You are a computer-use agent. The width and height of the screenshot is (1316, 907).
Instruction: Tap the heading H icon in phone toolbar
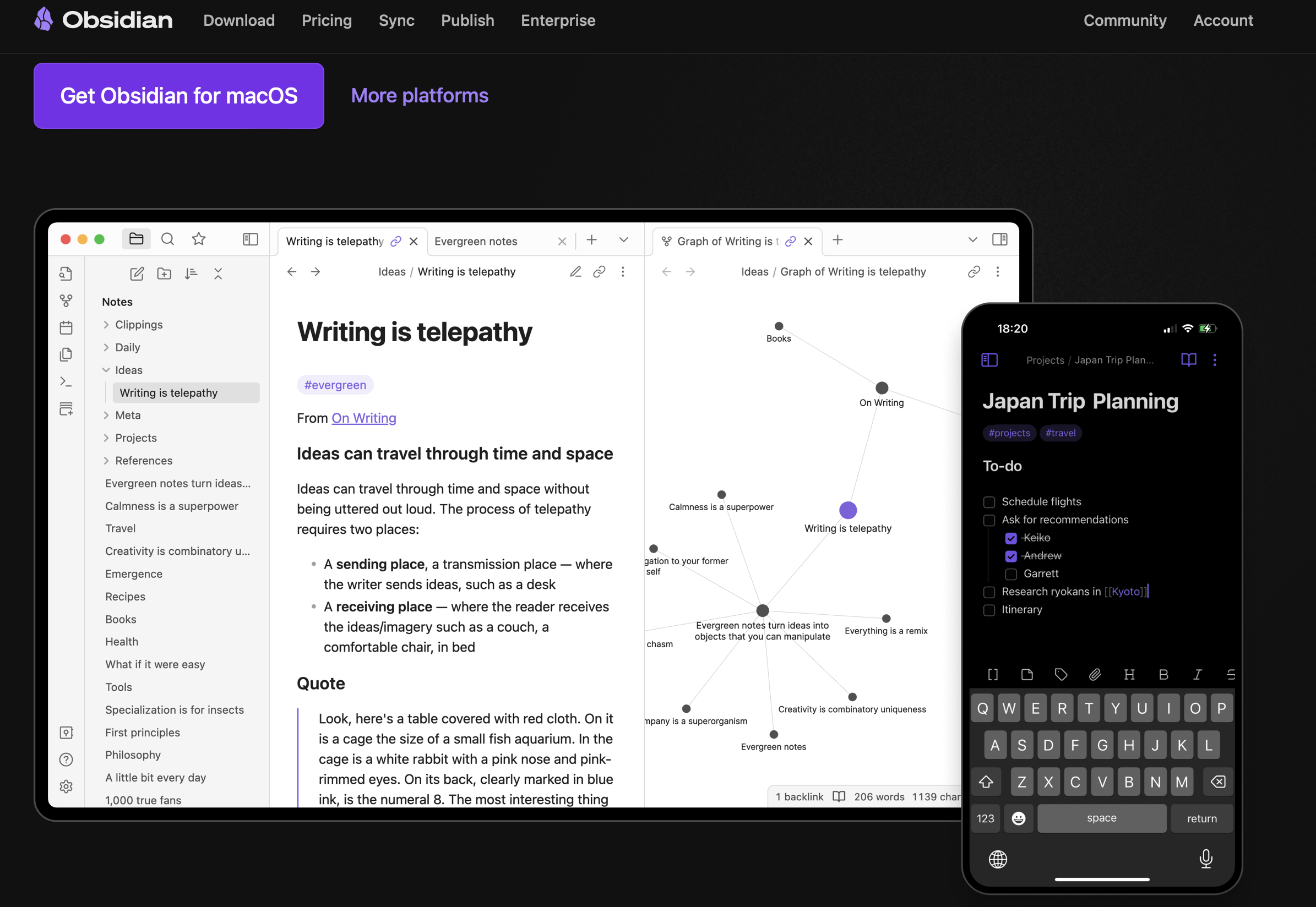coord(1129,675)
